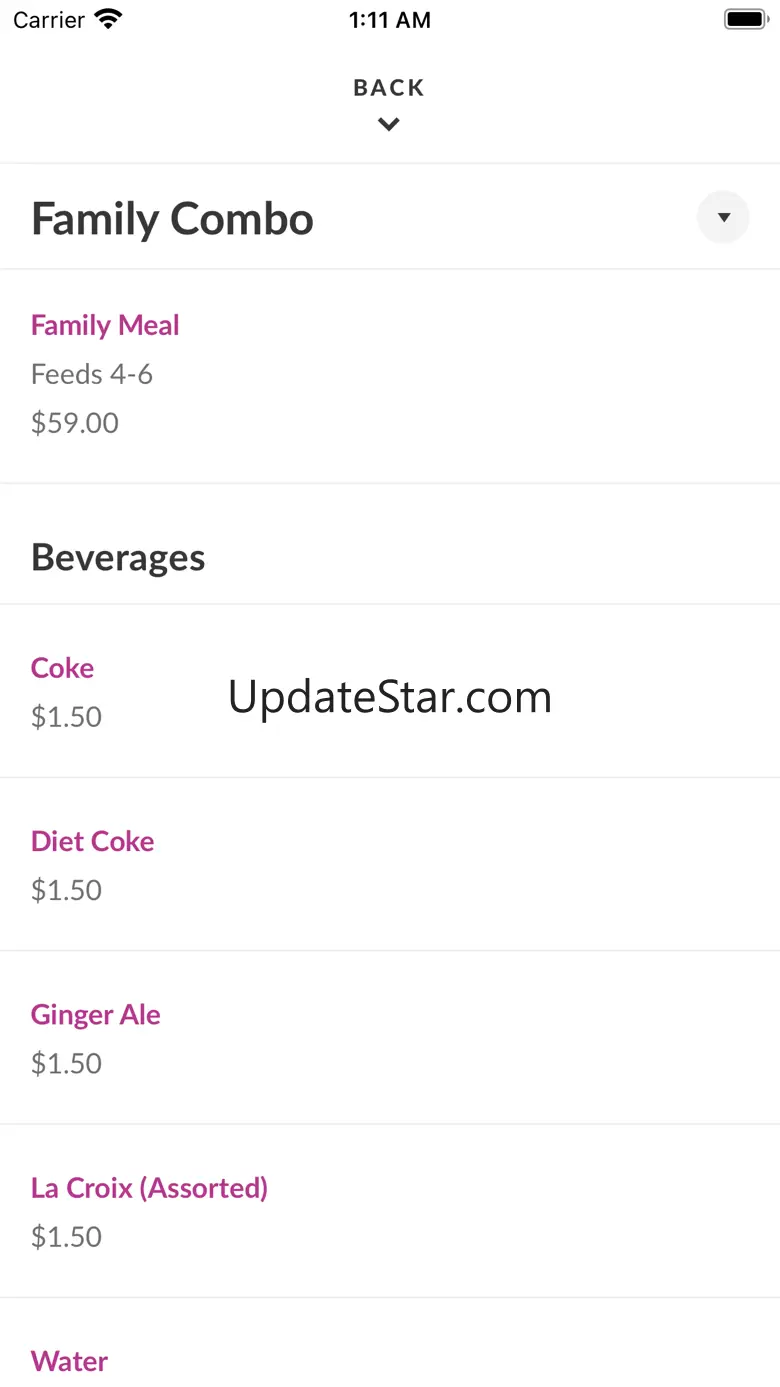
Task: Tap the Family Combo heading
Action: tap(172, 219)
